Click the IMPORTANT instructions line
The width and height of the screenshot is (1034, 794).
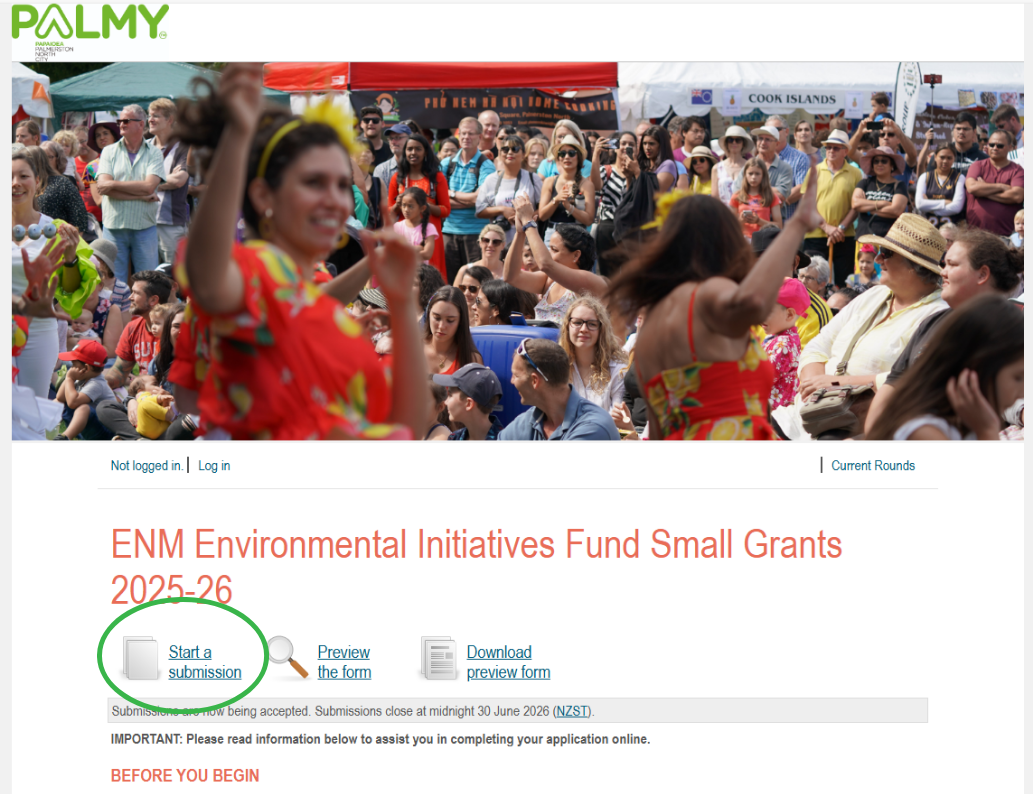point(380,739)
